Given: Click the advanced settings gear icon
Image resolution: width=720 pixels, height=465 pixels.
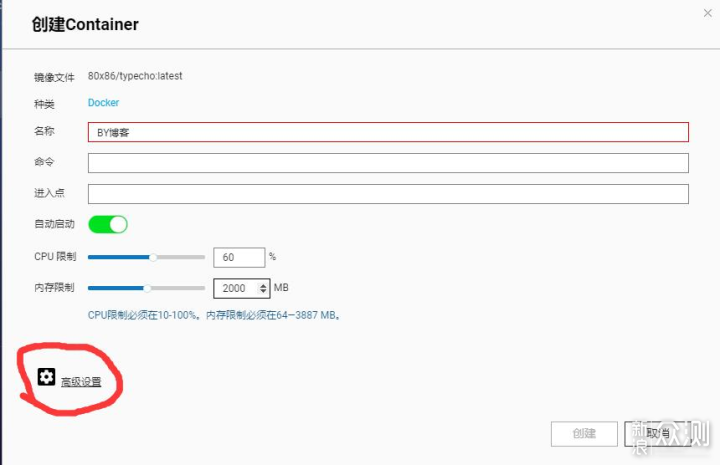Looking at the screenshot, I should (46, 377).
